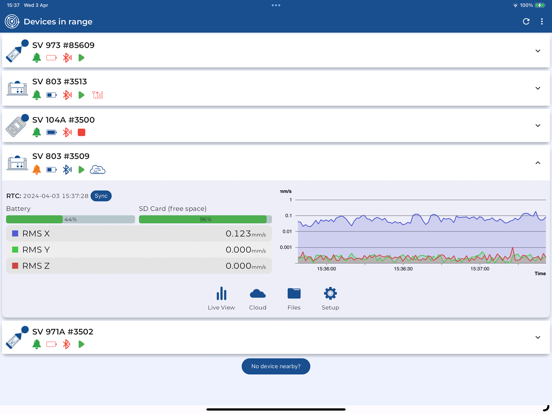Tap the Battery 44% progress bar

(x=70, y=219)
